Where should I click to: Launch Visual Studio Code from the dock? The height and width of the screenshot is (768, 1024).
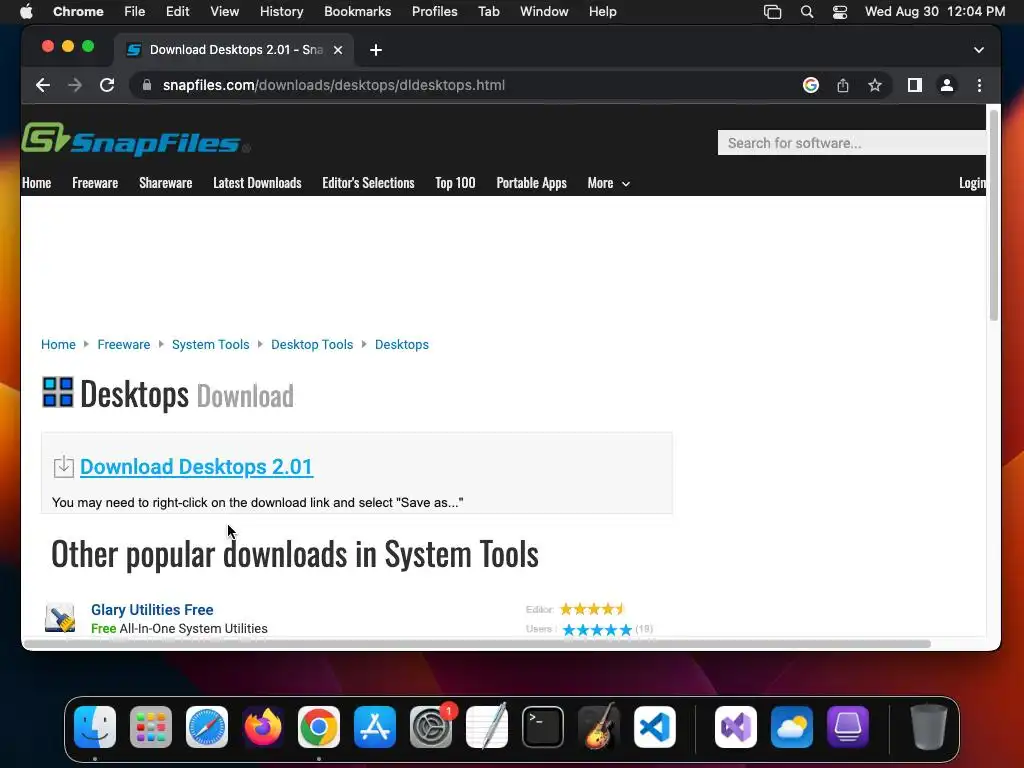click(655, 727)
